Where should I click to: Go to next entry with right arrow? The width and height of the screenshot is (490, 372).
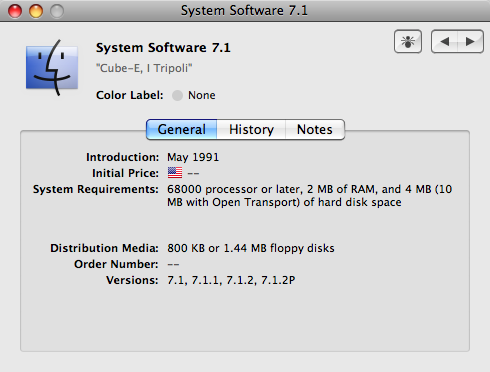pos(470,42)
